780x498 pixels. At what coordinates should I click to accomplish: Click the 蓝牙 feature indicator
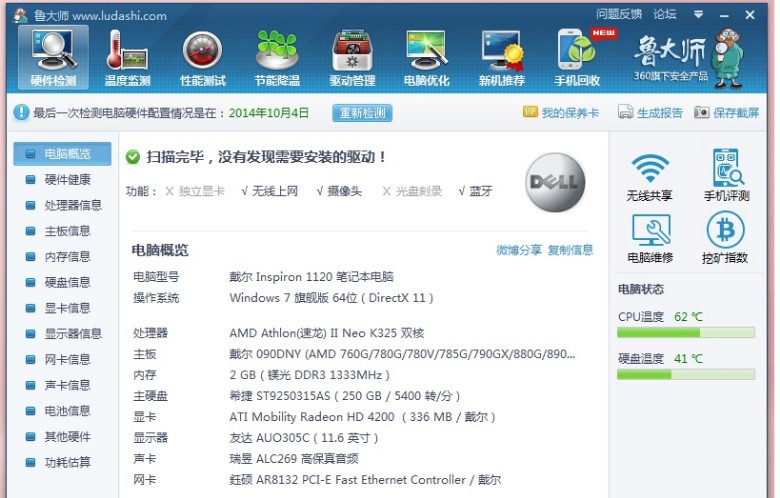point(475,191)
